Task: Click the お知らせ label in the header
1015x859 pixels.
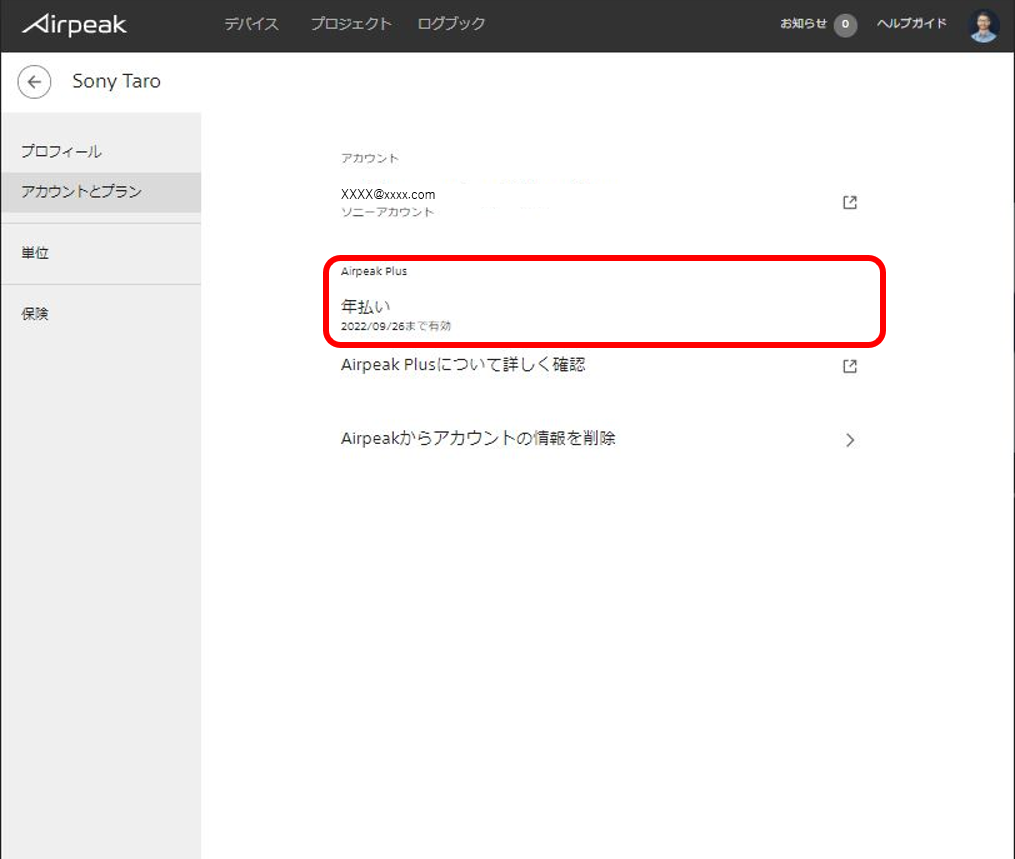Action: click(803, 24)
